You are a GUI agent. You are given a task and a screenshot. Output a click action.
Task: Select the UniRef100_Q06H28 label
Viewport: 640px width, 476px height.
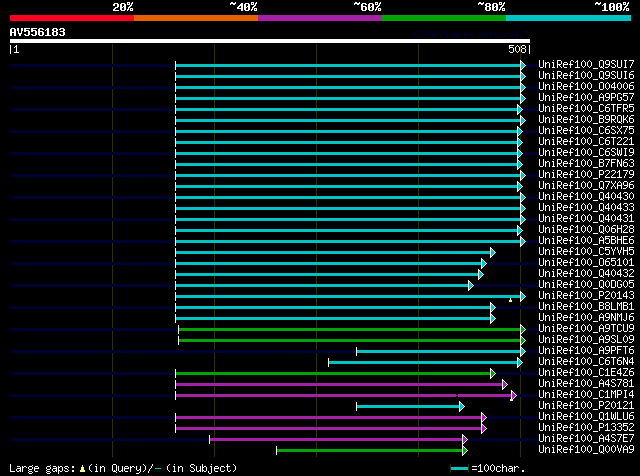586,229
